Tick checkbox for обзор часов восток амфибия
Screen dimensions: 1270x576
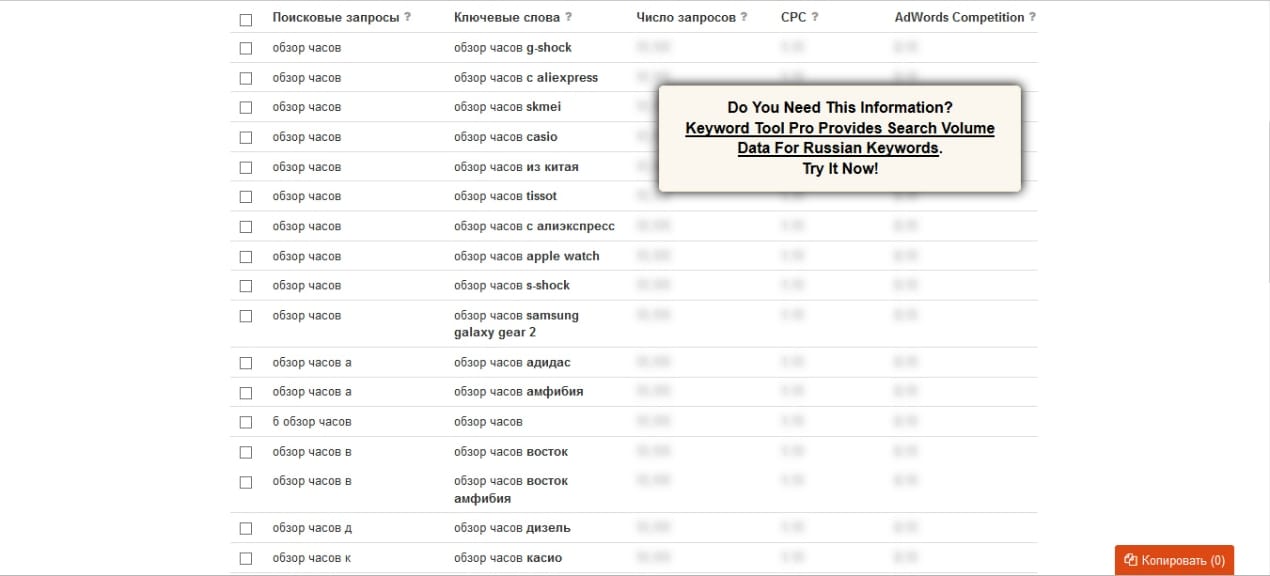(x=246, y=482)
